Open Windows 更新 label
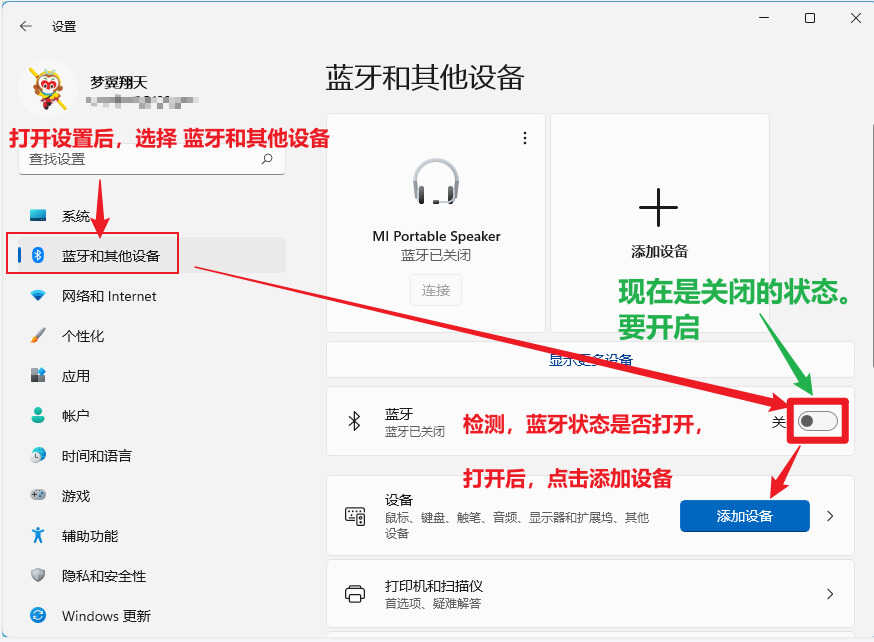The image size is (874, 642). pyautogui.click(x=106, y=616)
